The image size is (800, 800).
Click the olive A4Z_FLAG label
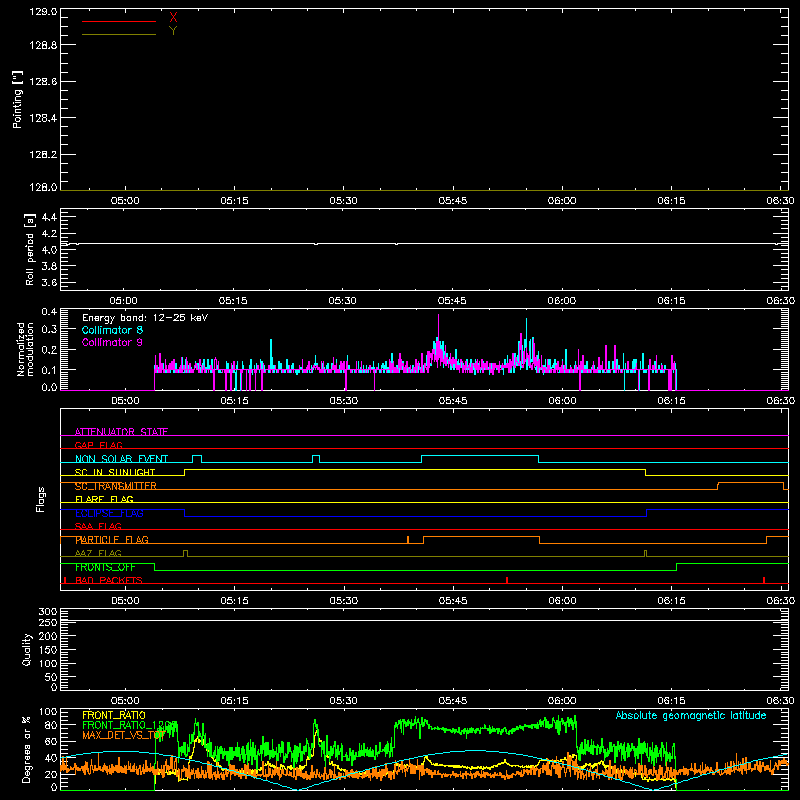pos(98,553)
